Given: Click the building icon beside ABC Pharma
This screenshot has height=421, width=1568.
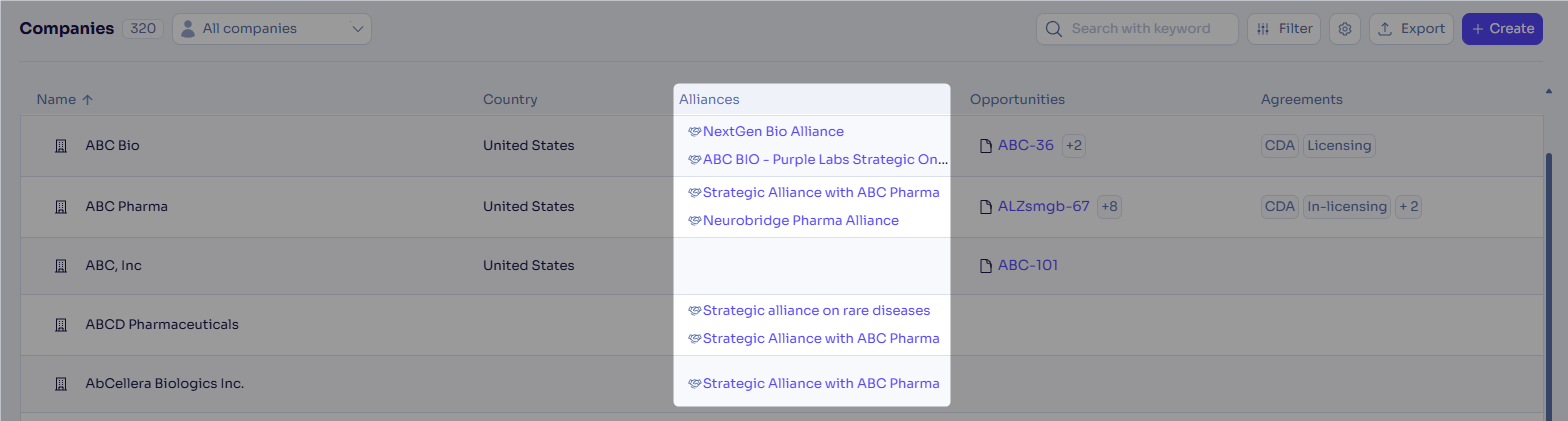Looking at the screenshot, I should point(60,207).
